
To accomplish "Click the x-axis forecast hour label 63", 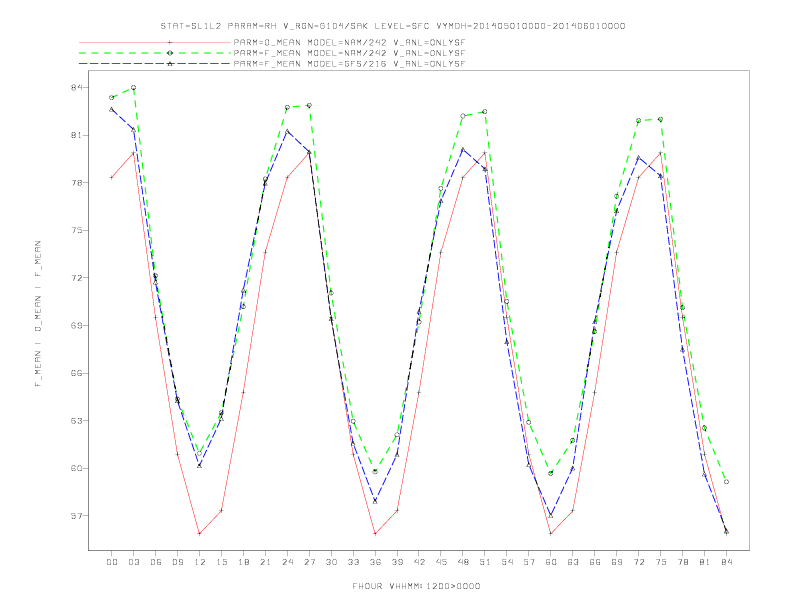I will click(573, 562).
